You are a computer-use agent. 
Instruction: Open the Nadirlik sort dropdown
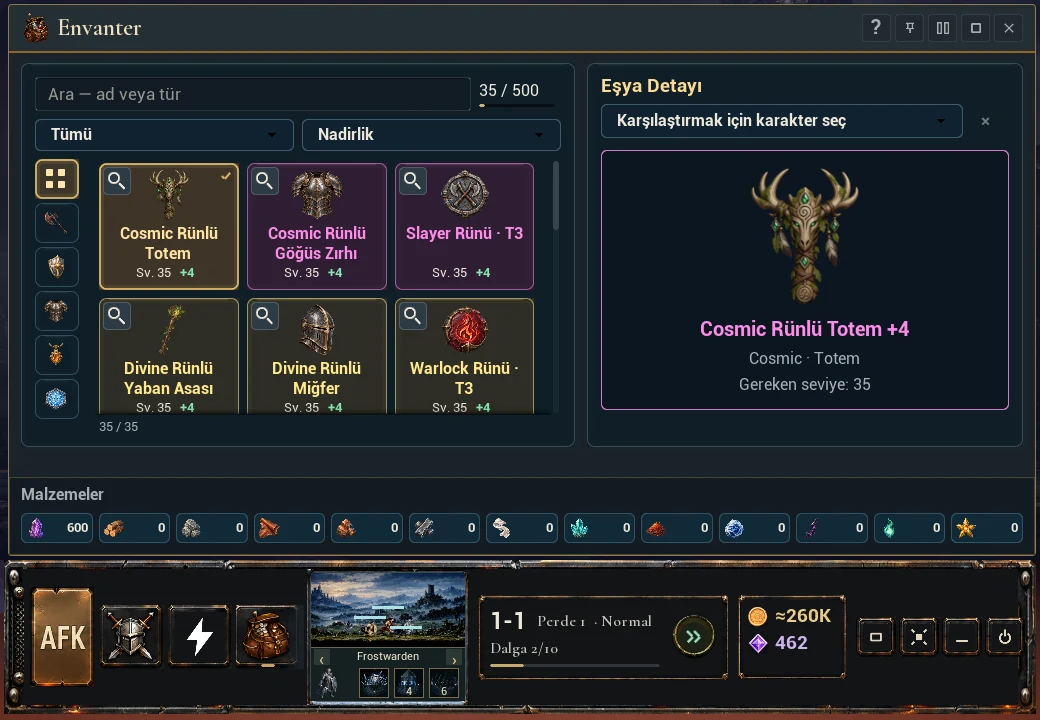[x=431, y=135]
